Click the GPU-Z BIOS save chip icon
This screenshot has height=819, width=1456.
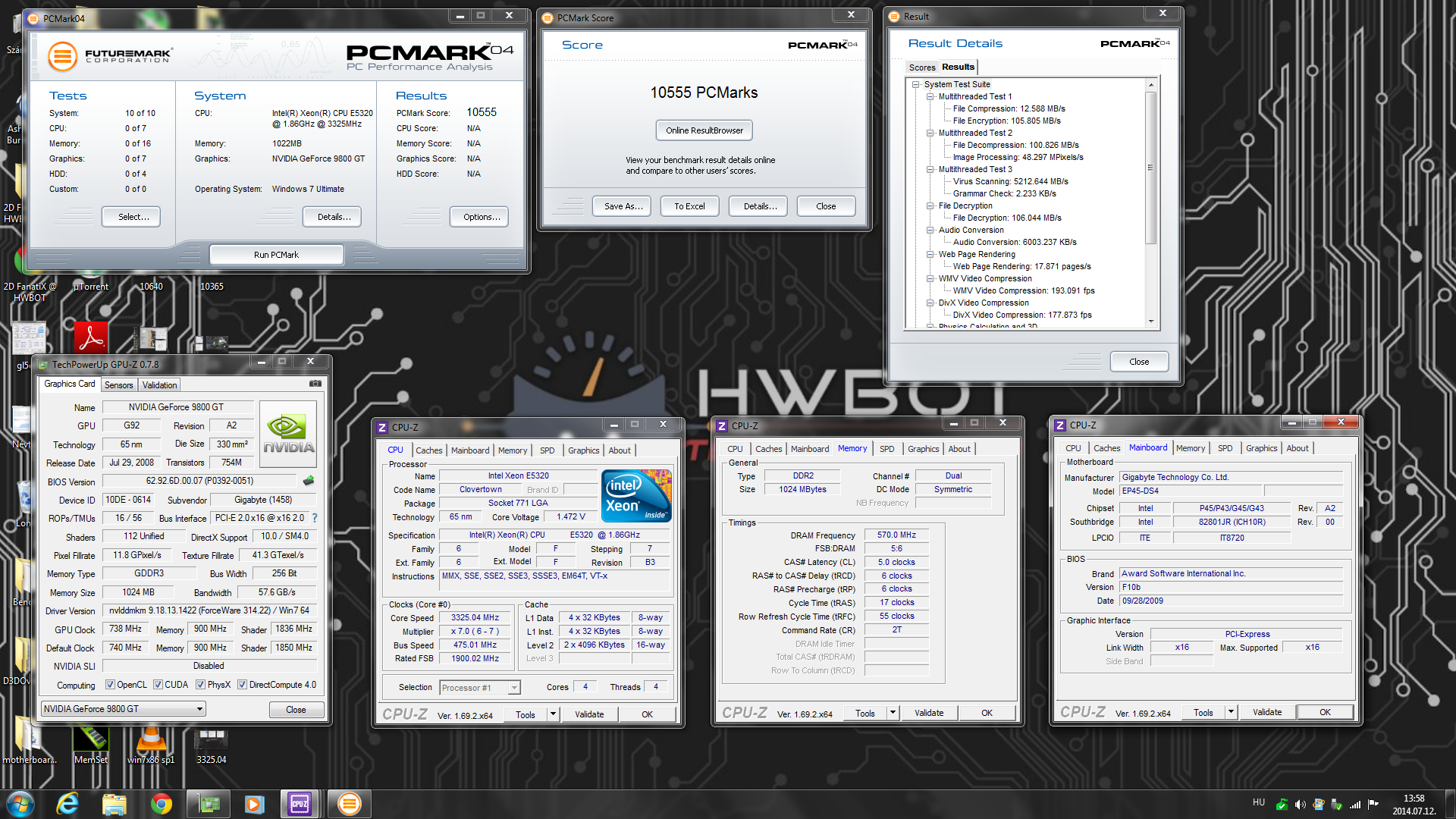pyautogui.click(x=309, y=481)
